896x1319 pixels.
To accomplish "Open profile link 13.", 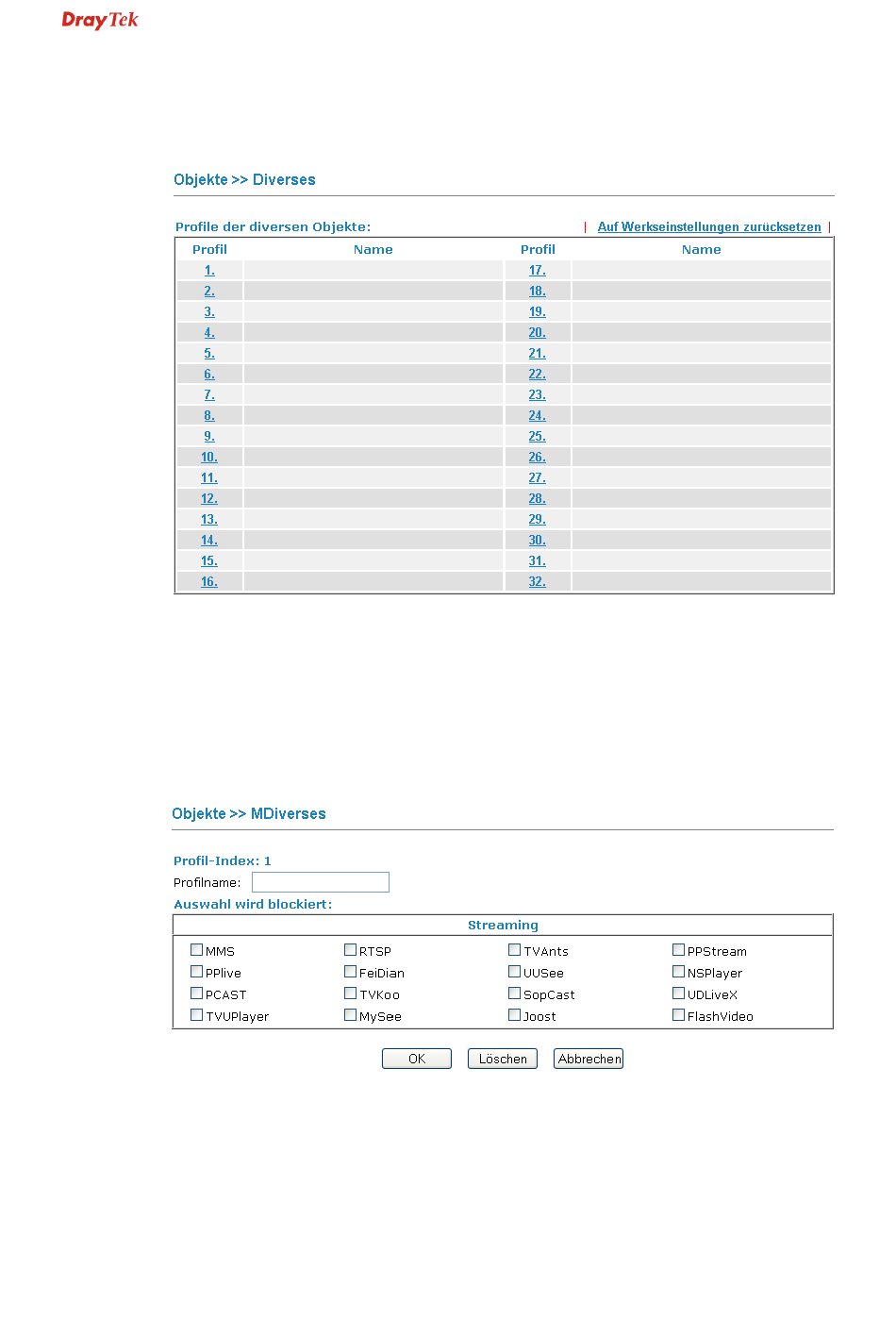I will click(209, 520).
